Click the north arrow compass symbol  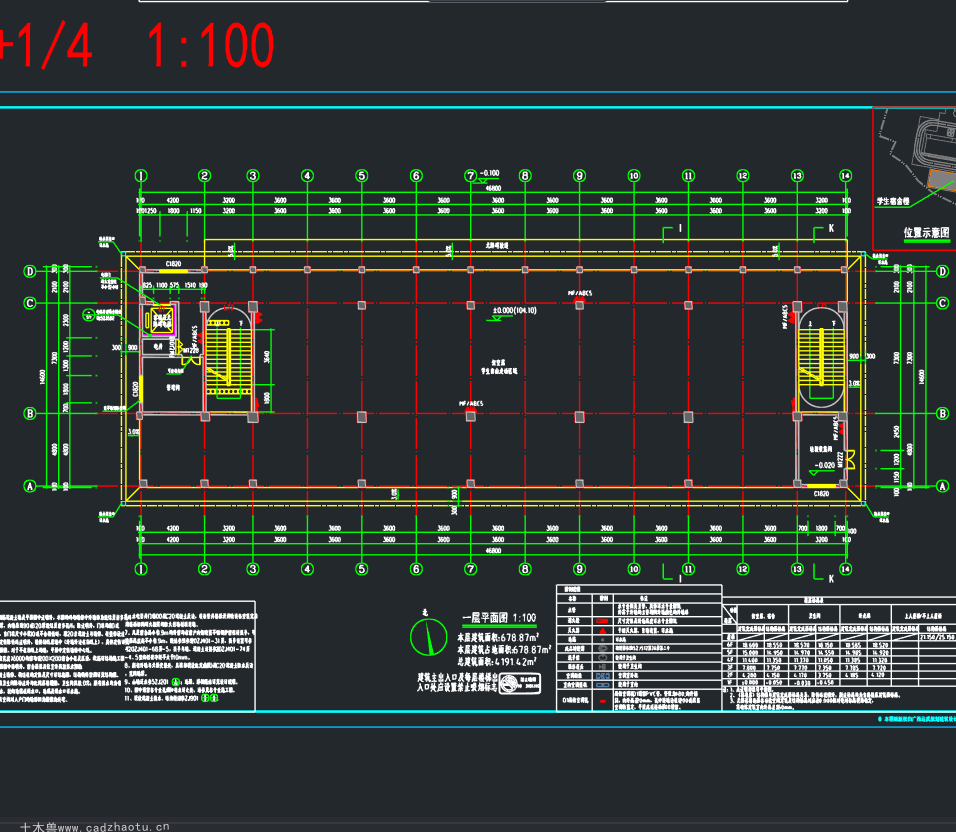coord(429,637)
